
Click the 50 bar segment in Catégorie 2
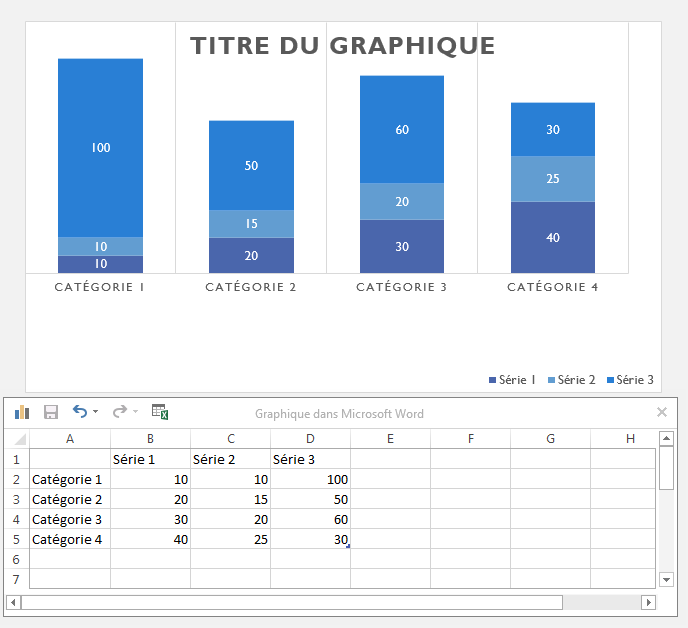251,165
